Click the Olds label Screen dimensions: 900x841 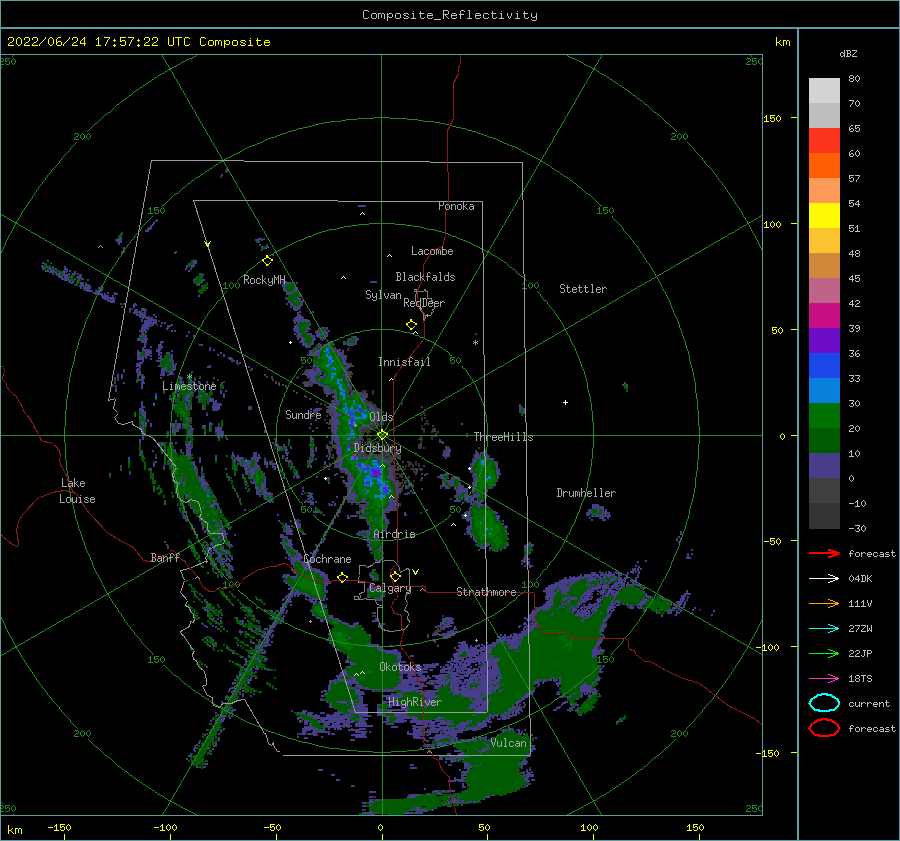point(381,417)
